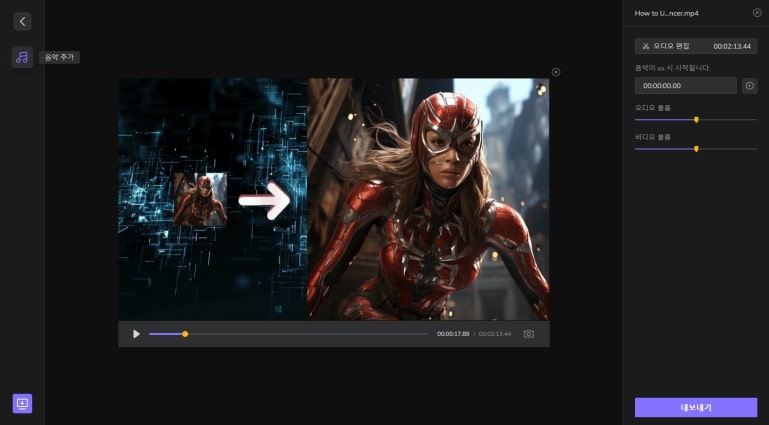Image resolution: width=769 pixels, height=425 pixels.
Task: Click the music start time input field
Action: (x=686, y=85)
